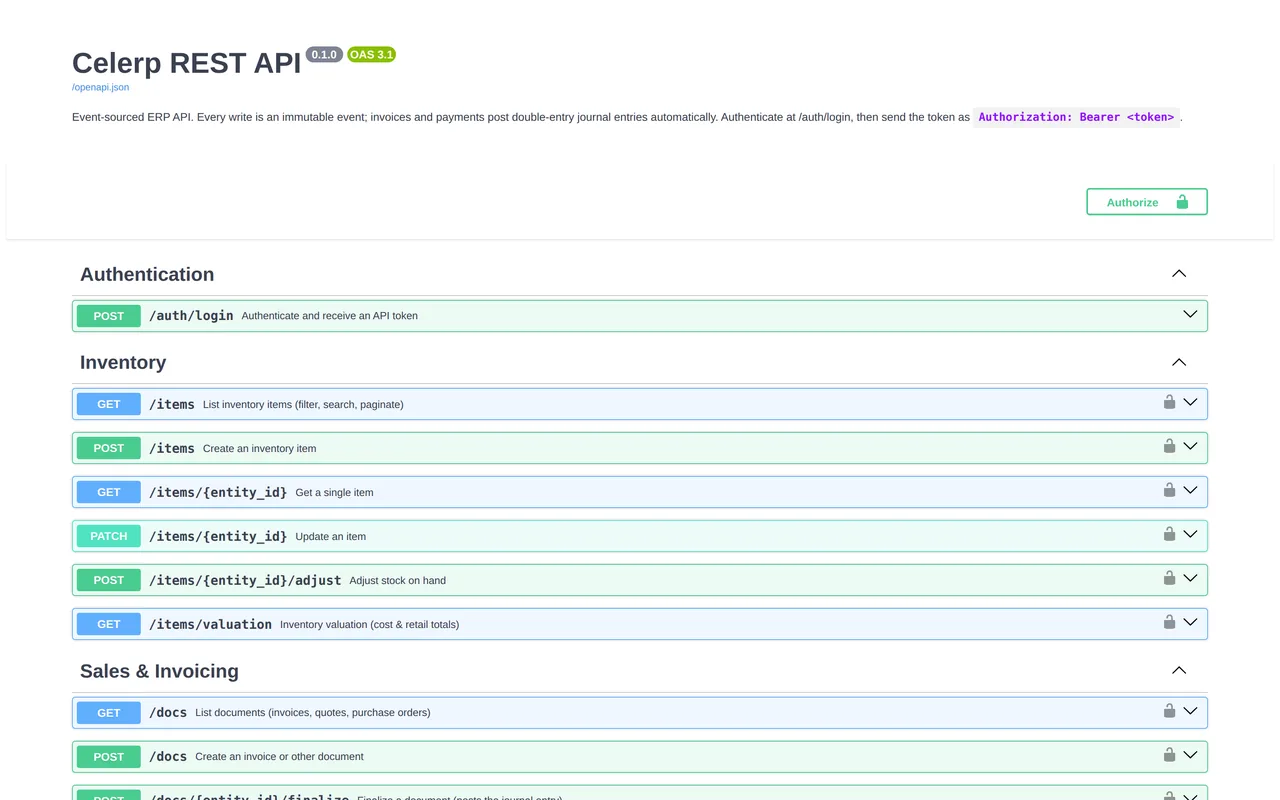Click the Authorize button

pos(1147,202)
